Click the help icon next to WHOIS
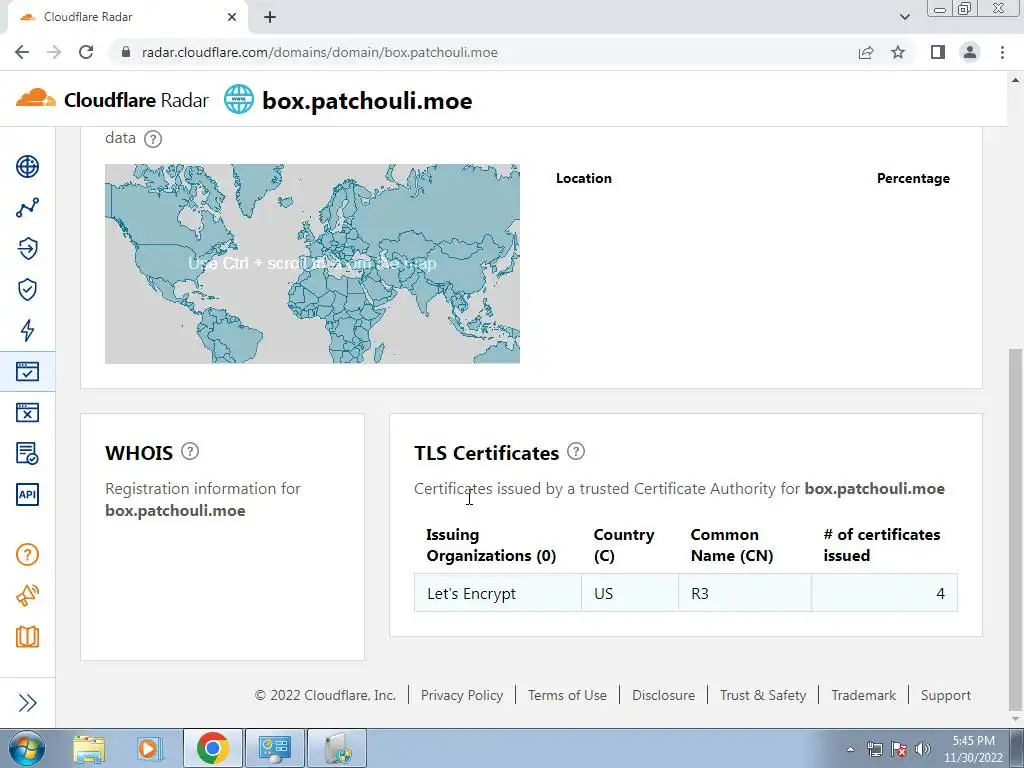 (190, 451)
